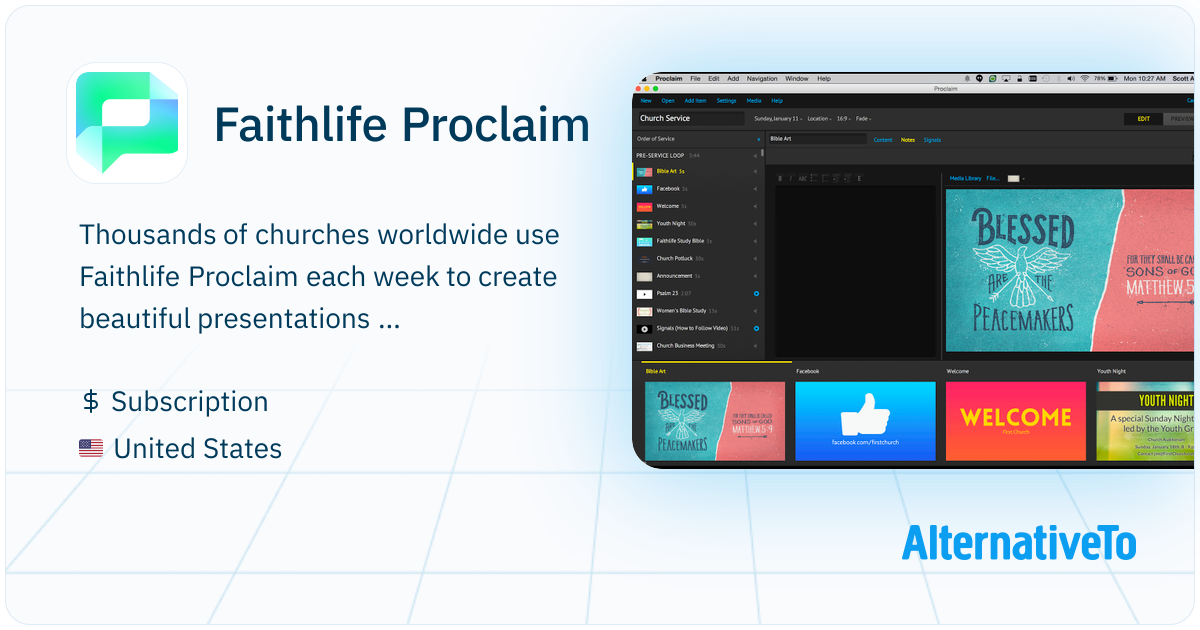1200x630 pixels.
Task: Open the 16:9 aspect ratio dropdown
Action: point(845,119)
